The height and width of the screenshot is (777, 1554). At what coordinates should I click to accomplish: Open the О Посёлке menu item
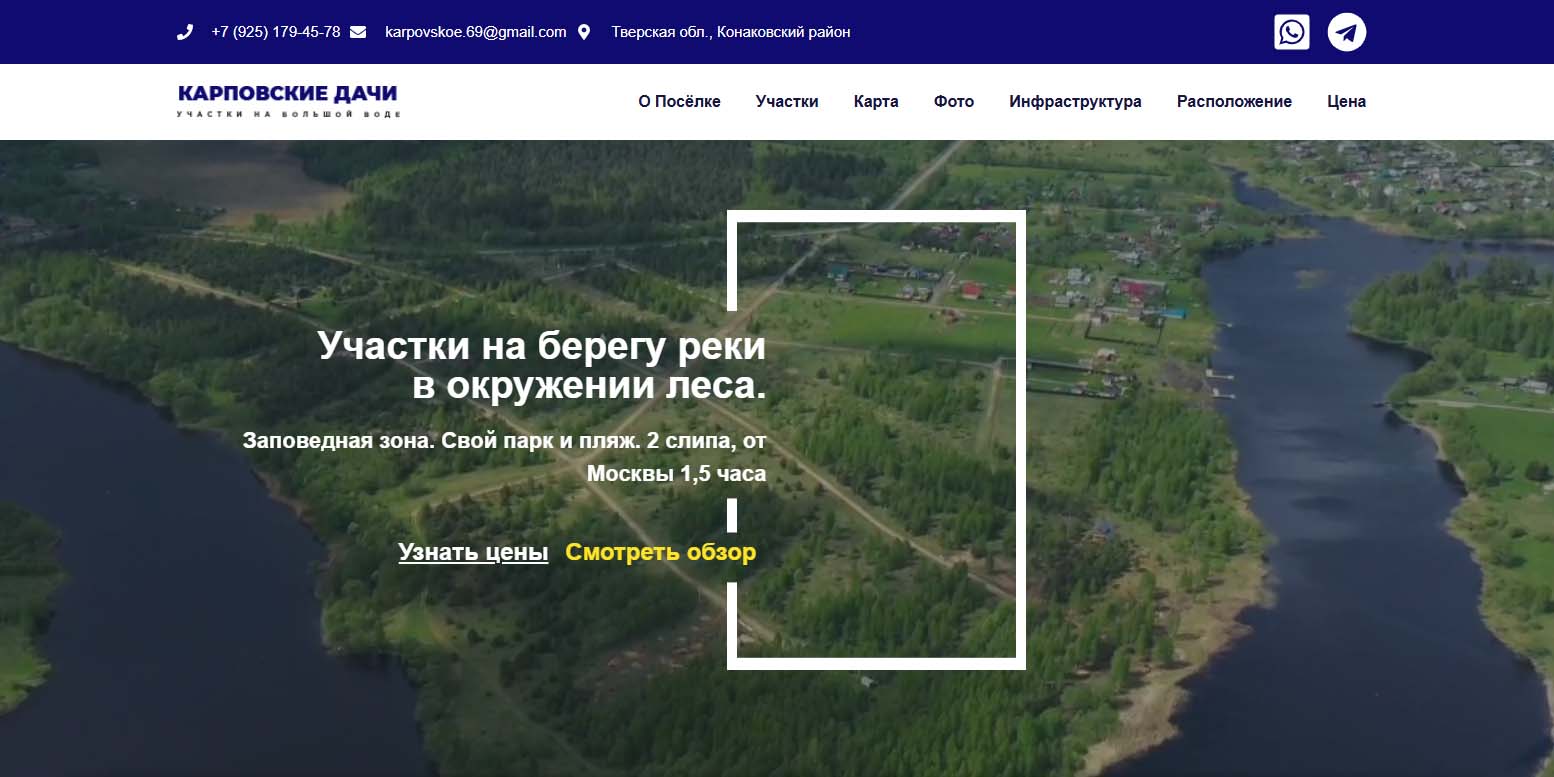point(679,101)
